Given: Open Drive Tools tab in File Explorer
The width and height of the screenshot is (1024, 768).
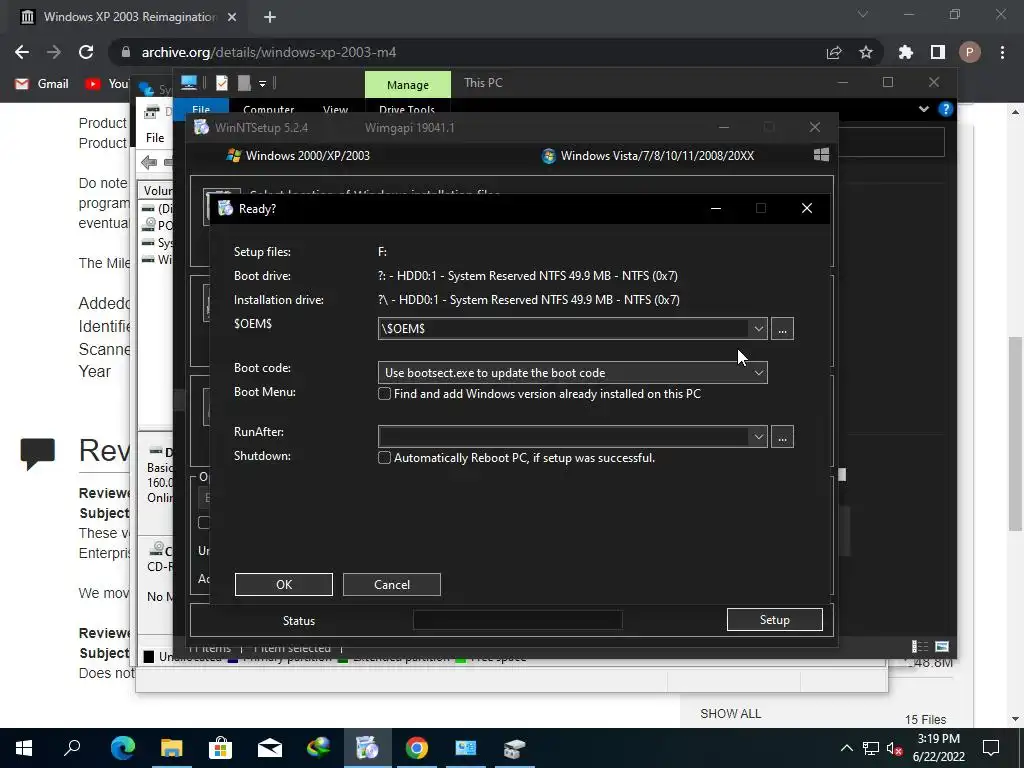Looking at the screenshot, I should point(407,109).
